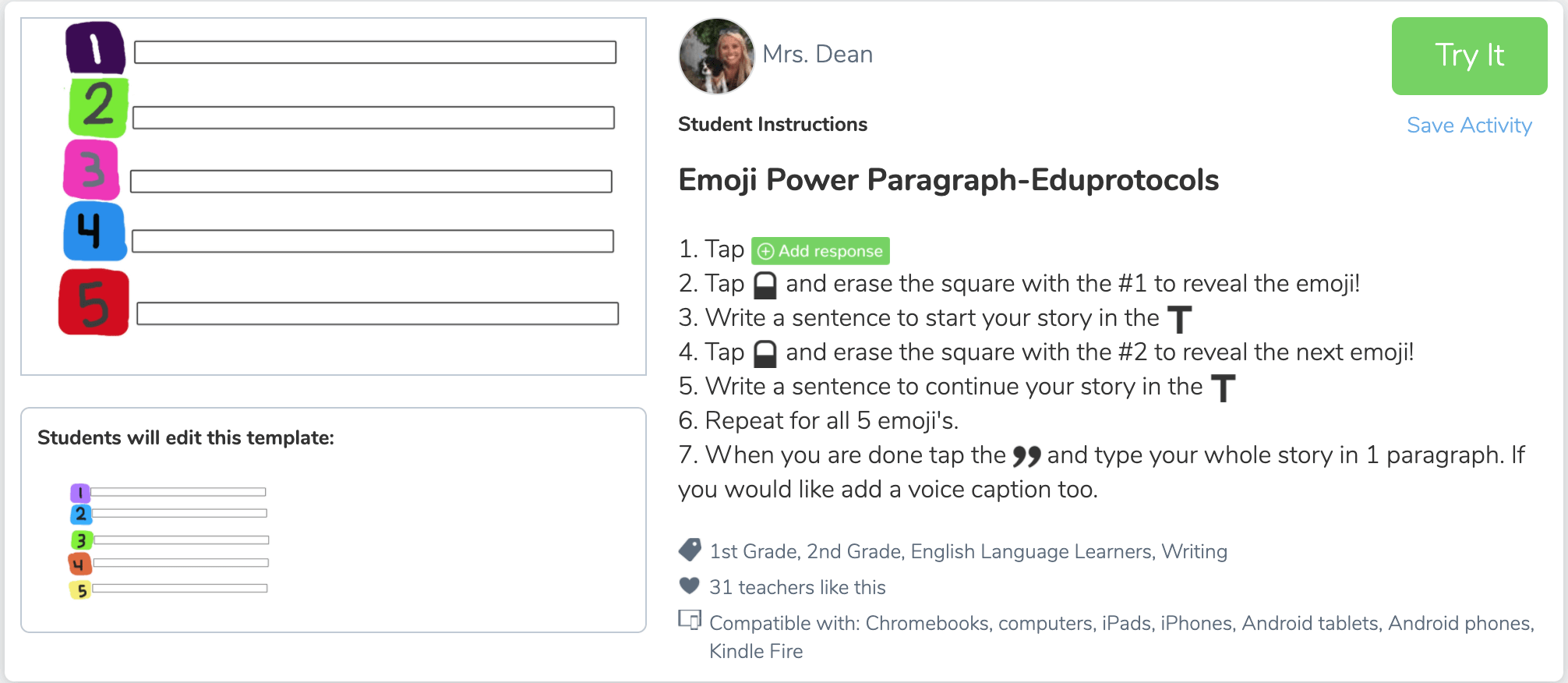Click the red number 5 square
The image size is (1568, 683).
(x=94, y=303)
